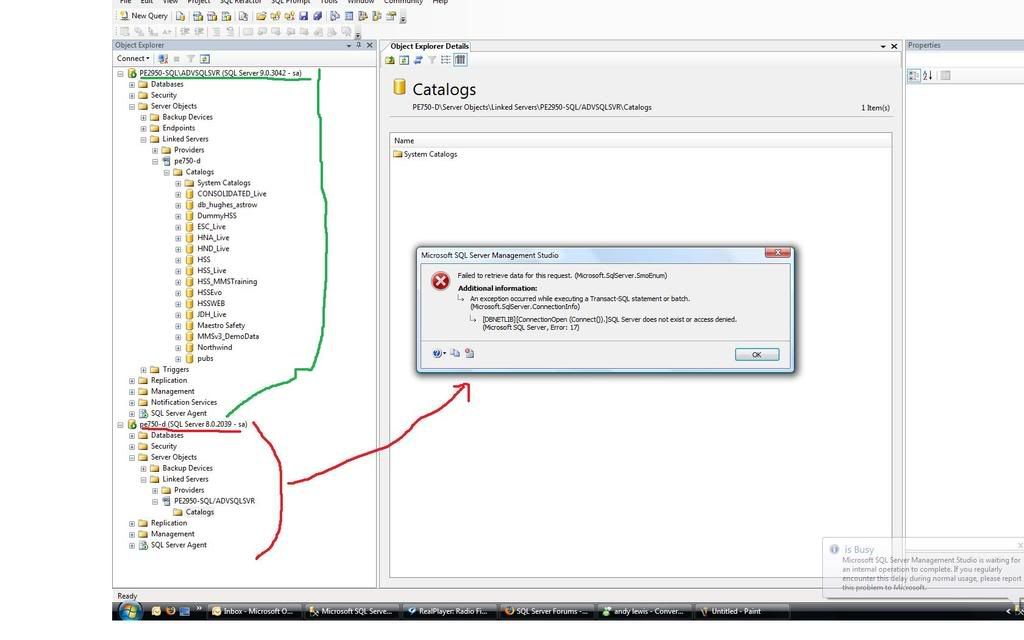Click the Up one level icon in Details
Image resolution: width=1024 pixels, height=640 pixels.
[x=392, y=60]
